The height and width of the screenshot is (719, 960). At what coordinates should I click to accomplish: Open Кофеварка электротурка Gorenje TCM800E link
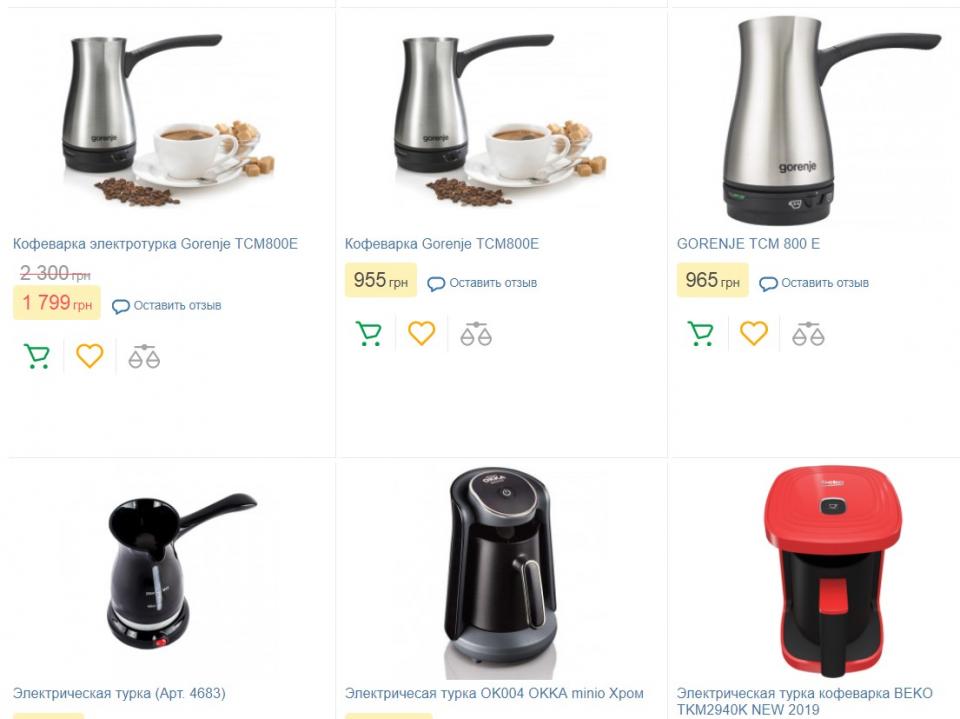pos(155,244)
